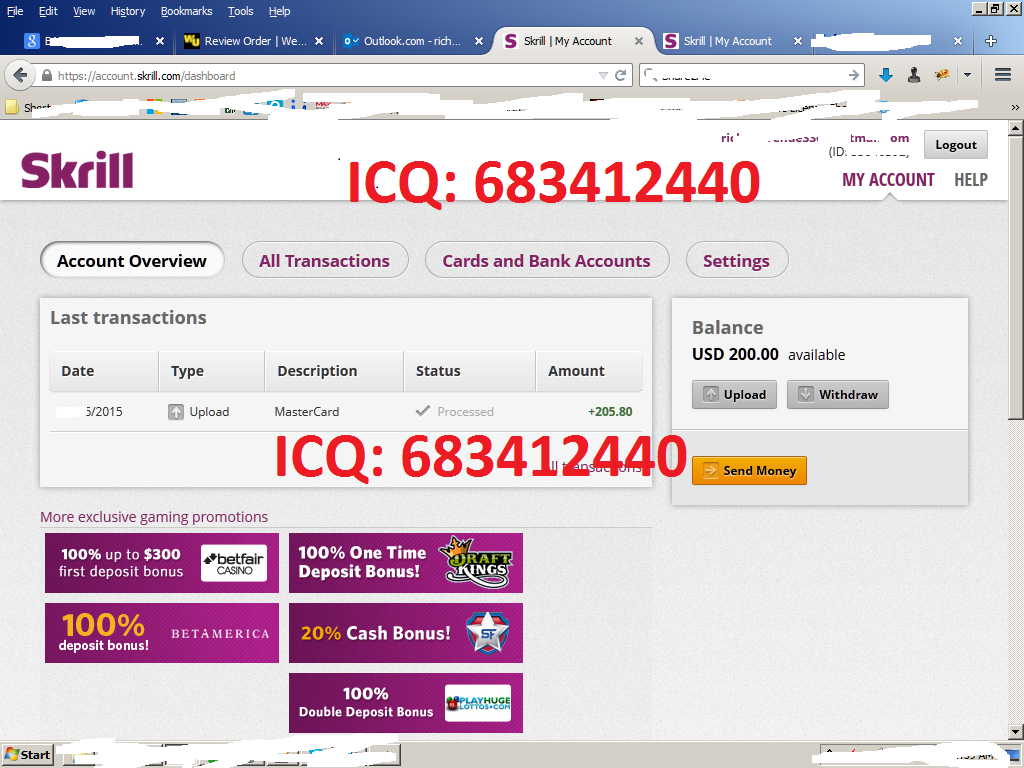
Task: Click the Skrill logo
Action: (x=77, y=170)
